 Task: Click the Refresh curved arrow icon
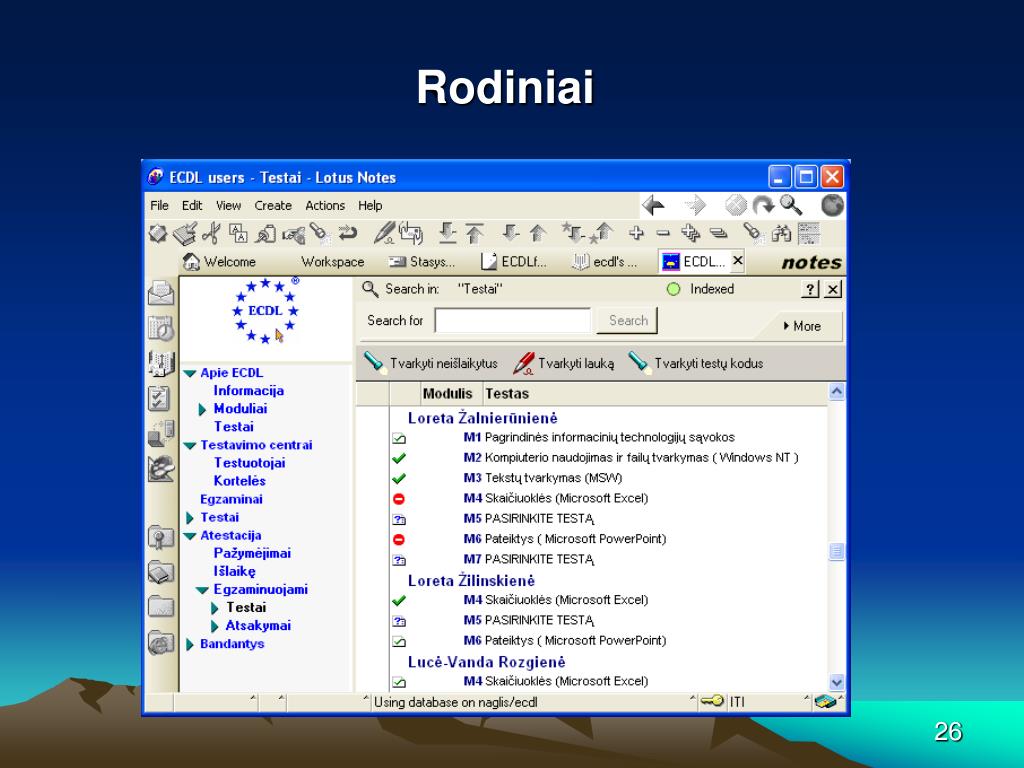pyautogui.click(x=763, y=206)
